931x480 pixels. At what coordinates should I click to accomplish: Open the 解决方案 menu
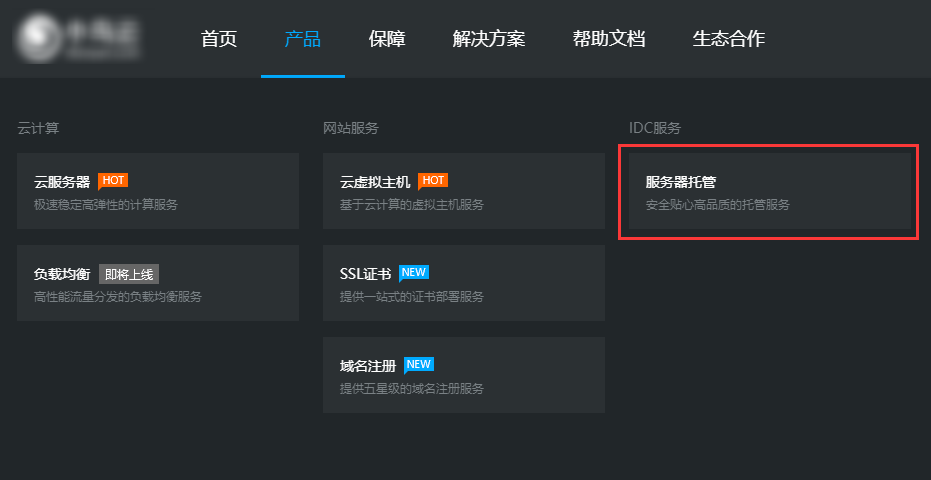click(488, 39)
